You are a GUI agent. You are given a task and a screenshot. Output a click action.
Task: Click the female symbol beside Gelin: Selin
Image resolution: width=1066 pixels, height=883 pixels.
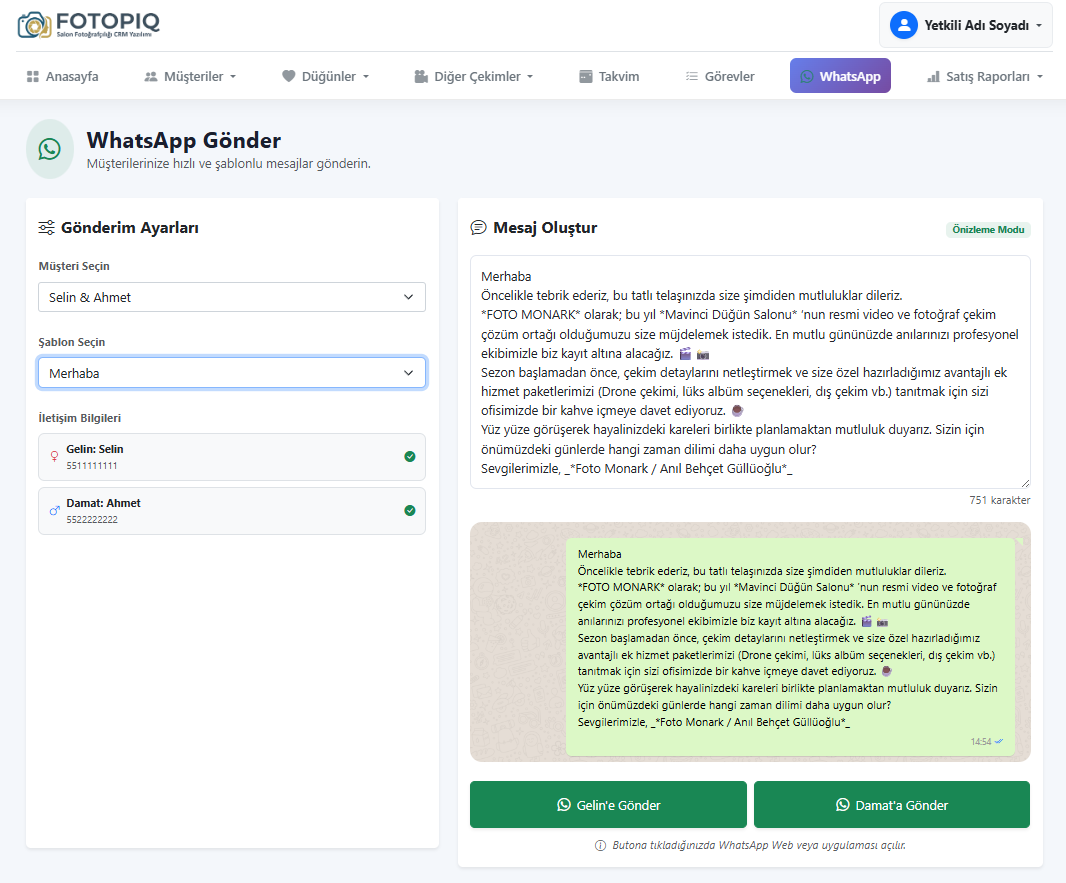click(54, 457)
